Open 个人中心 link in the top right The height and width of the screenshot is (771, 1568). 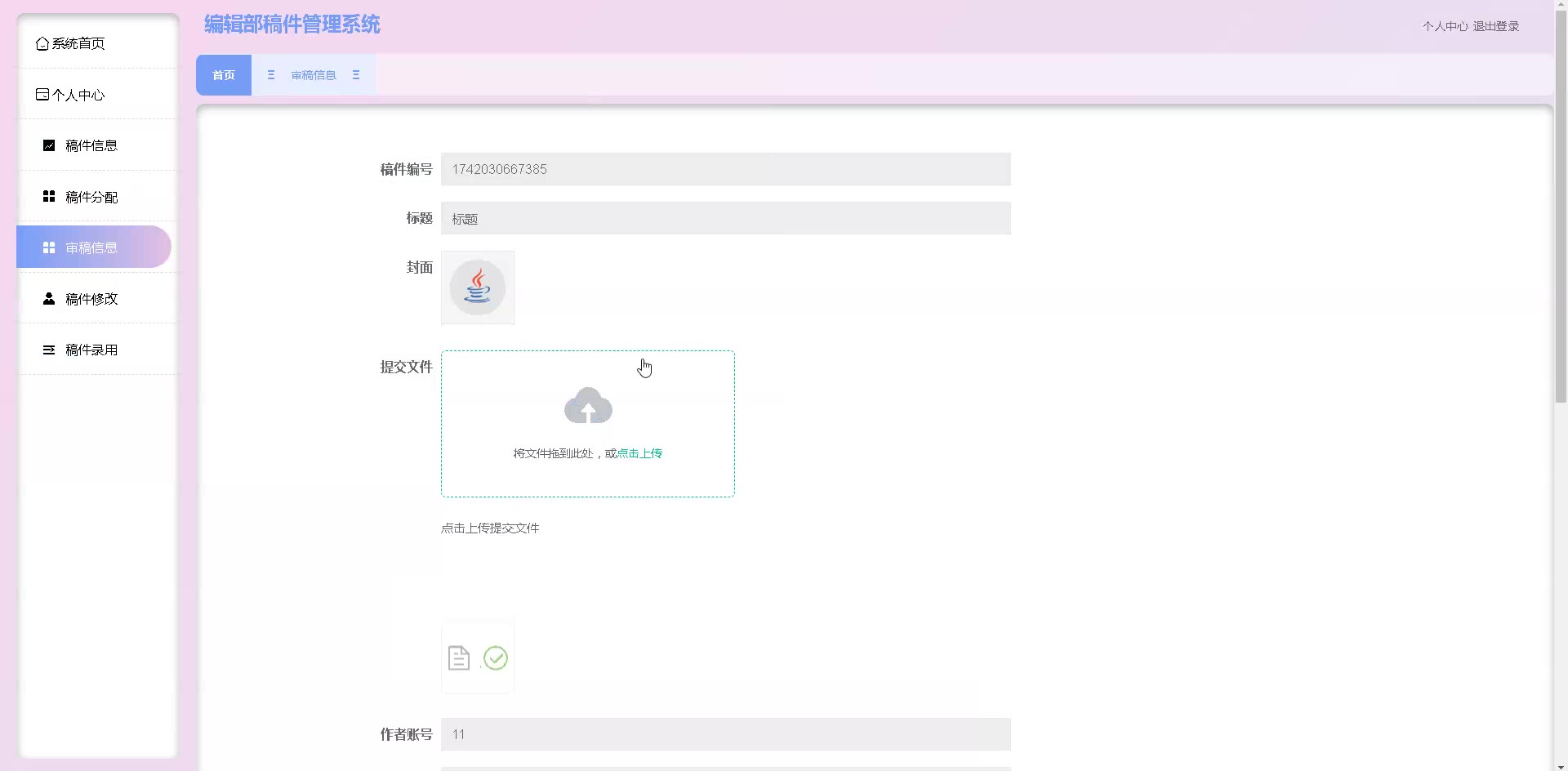pyautogui.click(x=1445, y=26)
